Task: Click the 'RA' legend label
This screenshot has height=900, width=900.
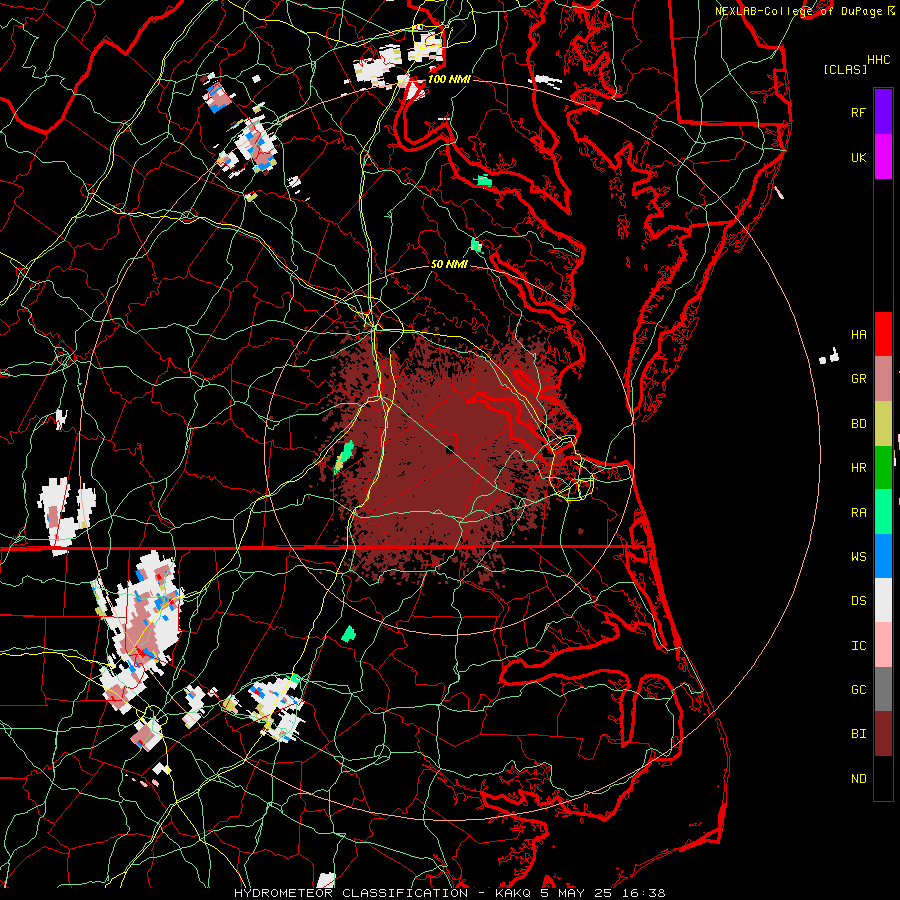Action: (x=859, y=513)
